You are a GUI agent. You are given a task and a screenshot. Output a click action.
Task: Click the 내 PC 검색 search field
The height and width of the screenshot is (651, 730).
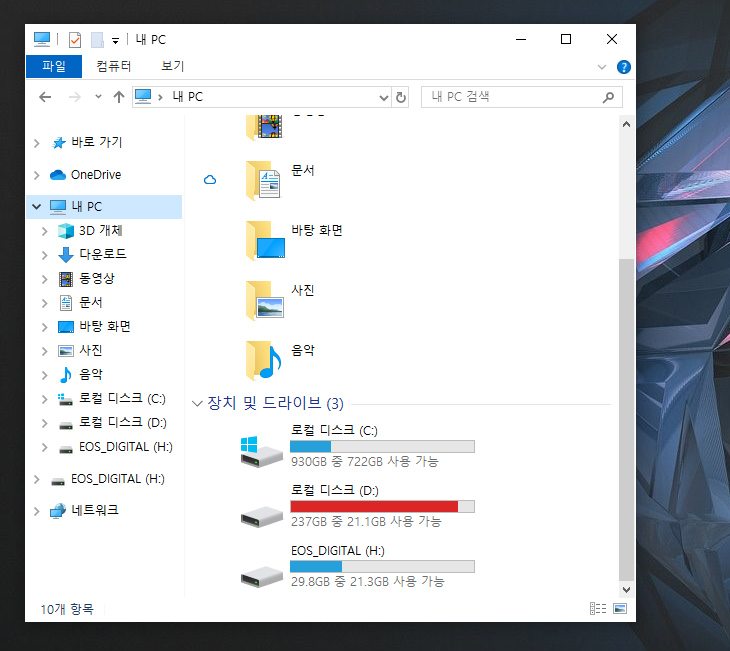(521, 97)
